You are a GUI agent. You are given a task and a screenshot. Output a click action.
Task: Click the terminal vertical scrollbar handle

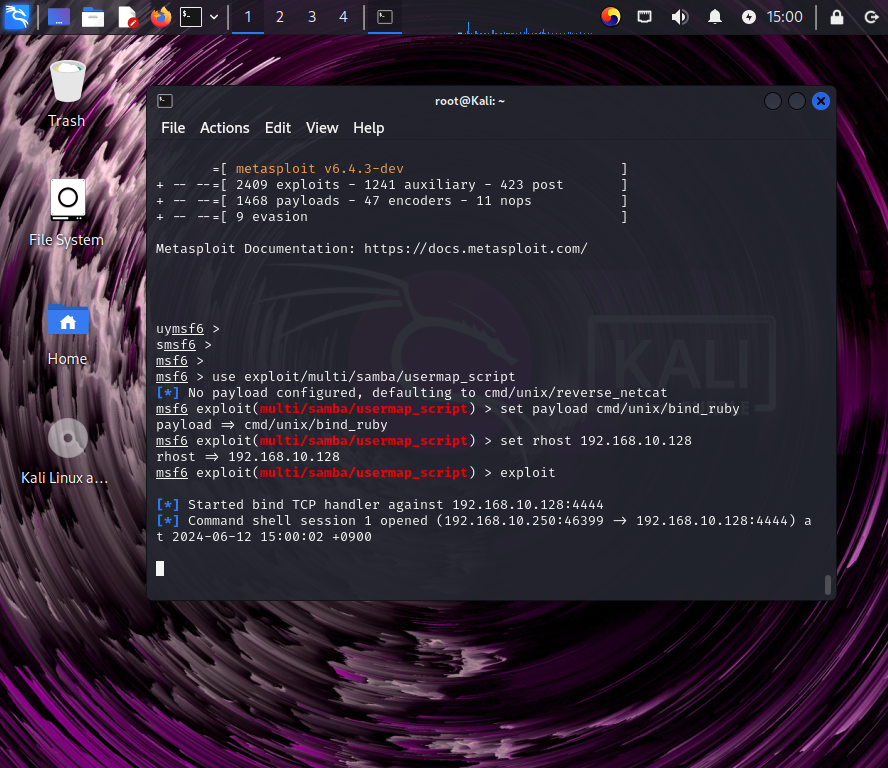click(827, 585)
